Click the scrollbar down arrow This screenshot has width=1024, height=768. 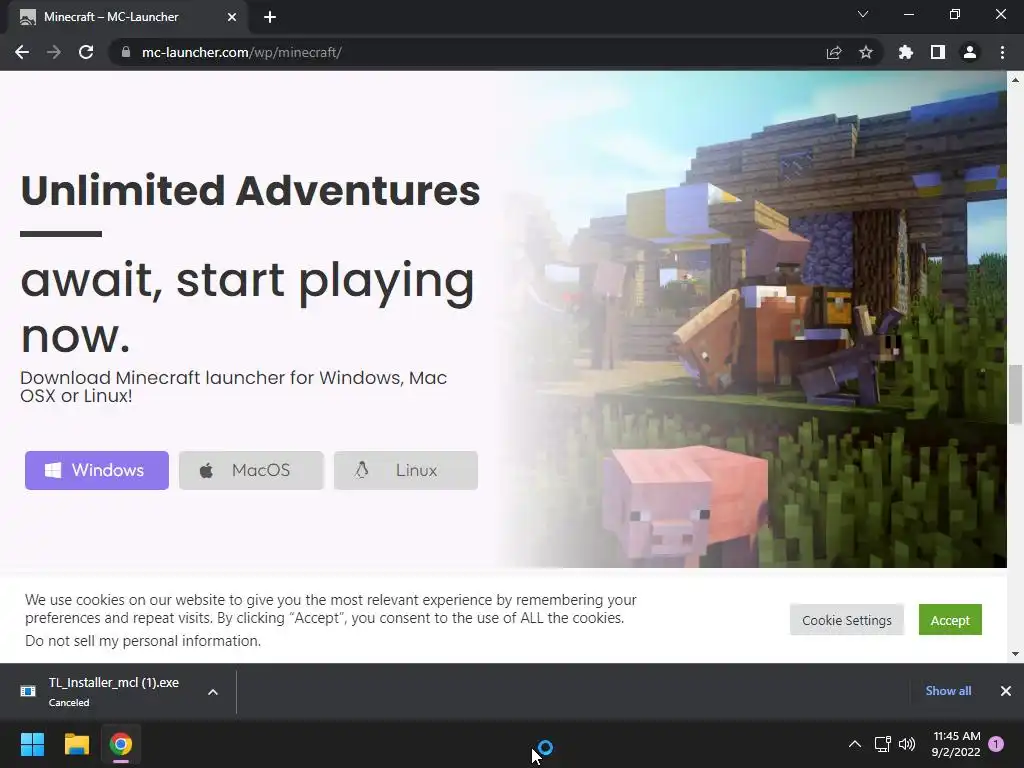coord(1015,654)
